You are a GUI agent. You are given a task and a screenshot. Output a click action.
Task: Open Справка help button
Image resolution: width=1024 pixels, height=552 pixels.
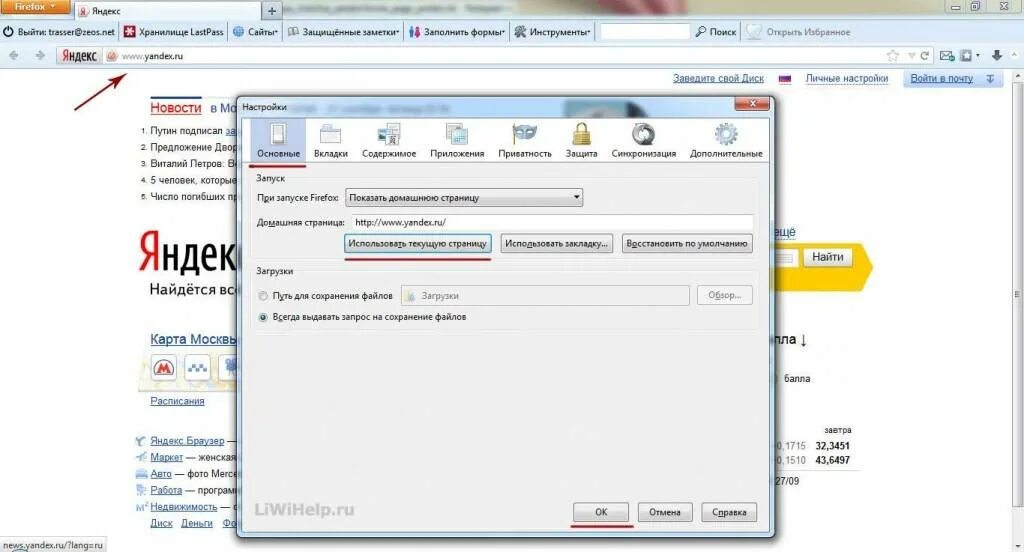729,512
